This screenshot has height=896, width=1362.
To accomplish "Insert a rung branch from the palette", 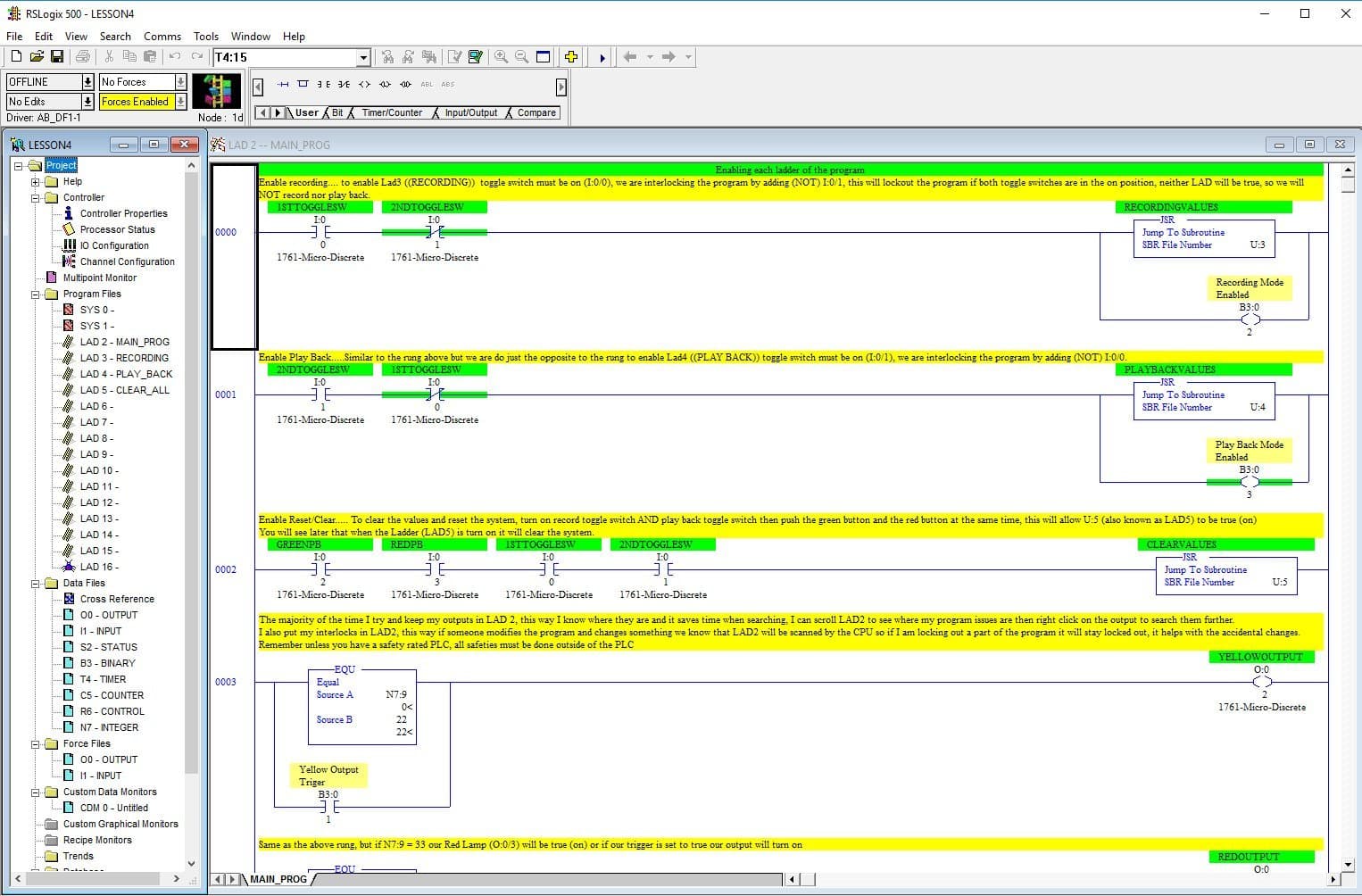I will point(303,84).
